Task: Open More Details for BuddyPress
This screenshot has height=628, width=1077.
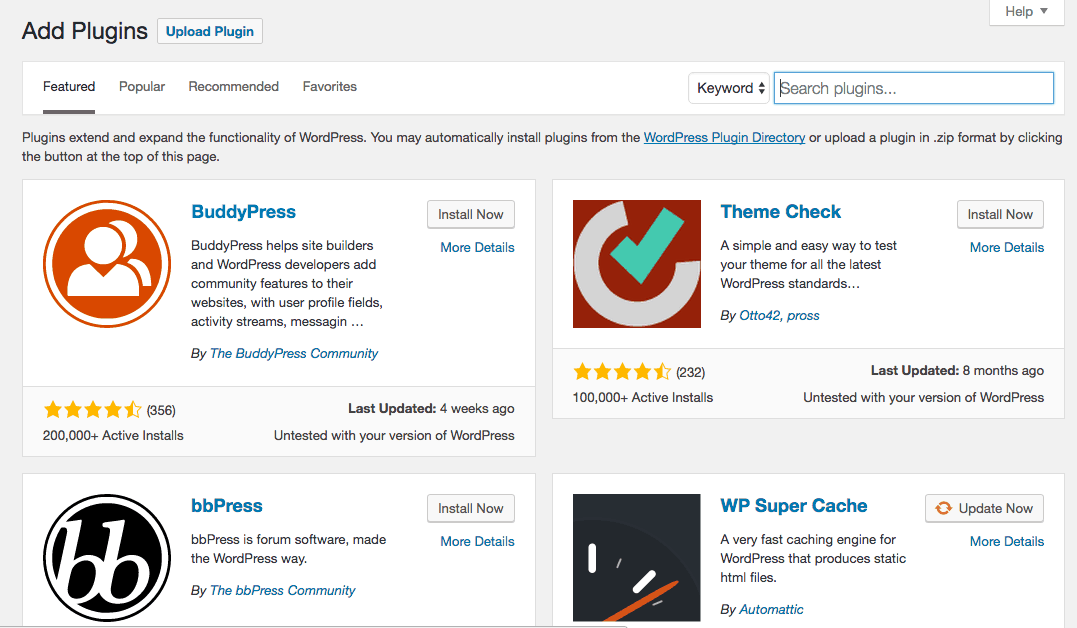Action: coord(477,247)
